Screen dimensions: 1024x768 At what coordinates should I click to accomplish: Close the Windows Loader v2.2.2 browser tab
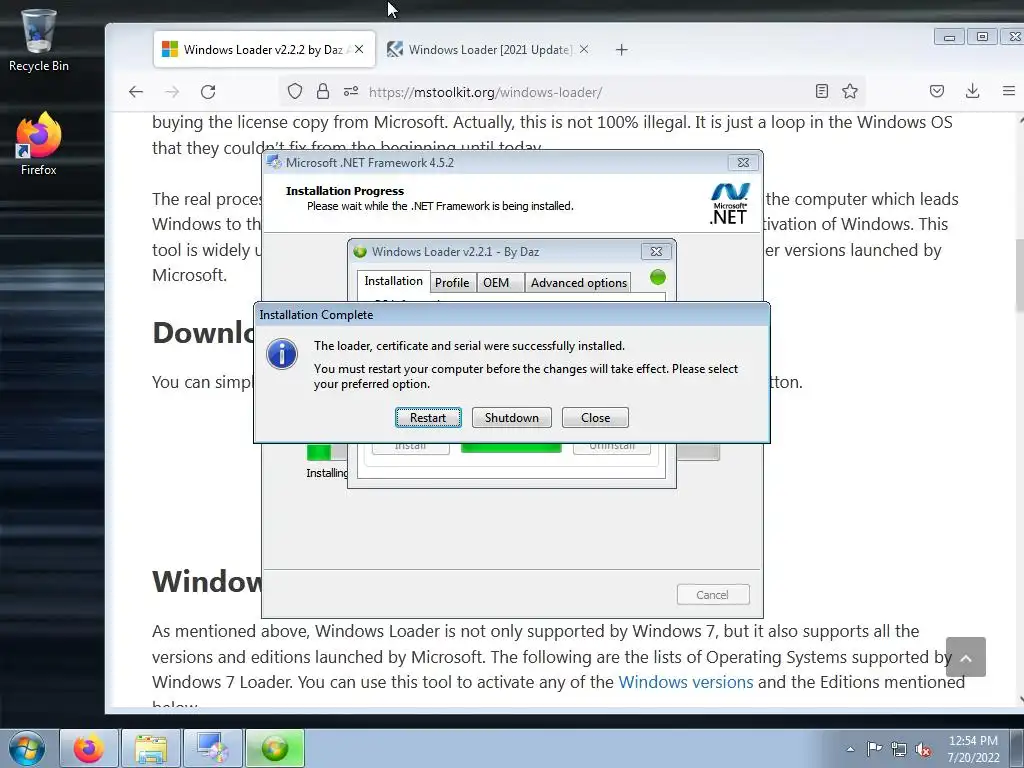tap(359, 50)
